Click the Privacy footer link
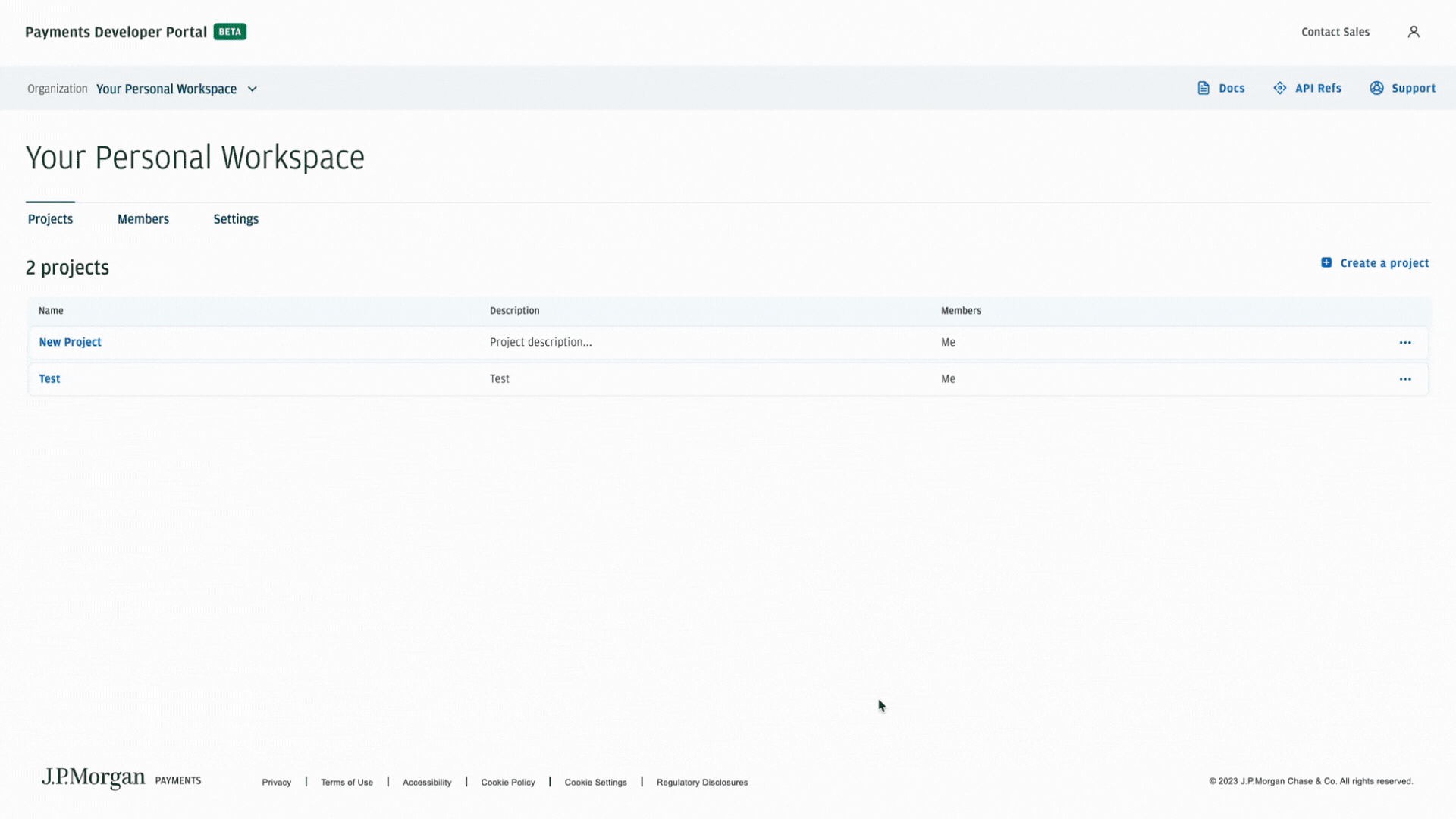 point(276,781)
